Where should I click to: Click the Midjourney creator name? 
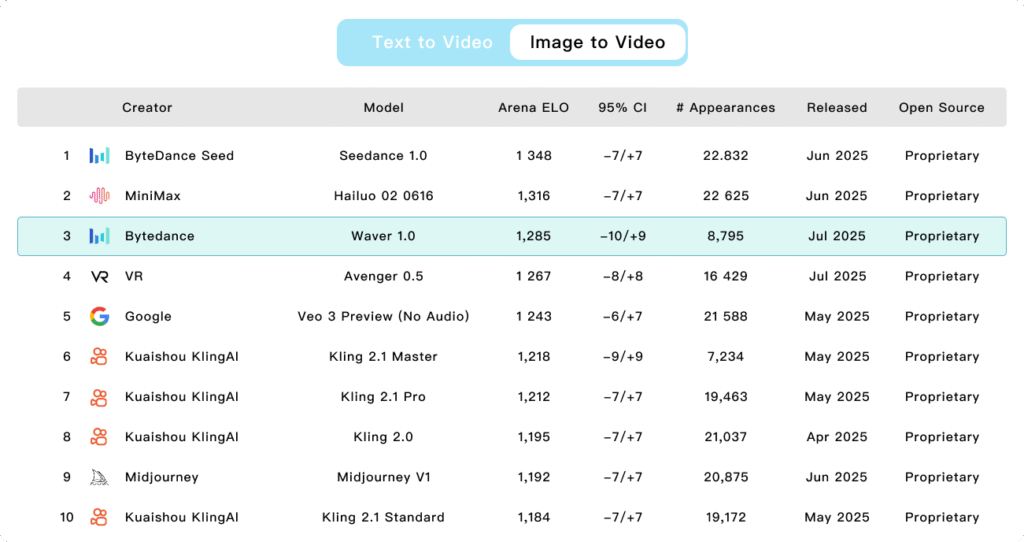point(161,477)
